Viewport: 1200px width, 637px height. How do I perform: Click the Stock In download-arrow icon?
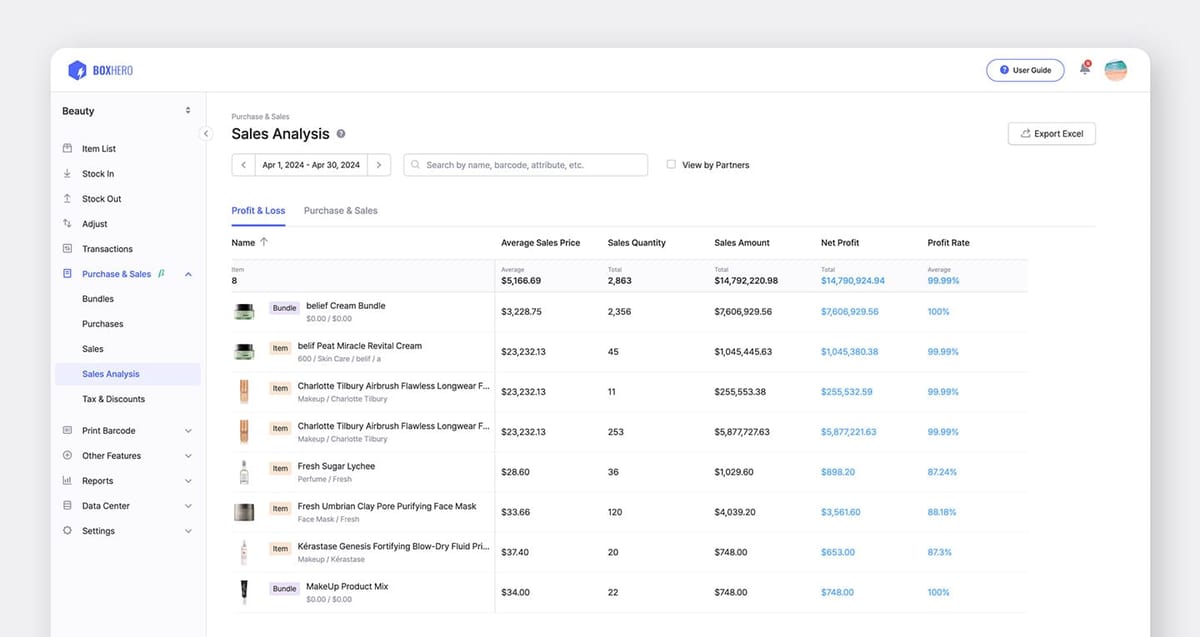click(65, 172)
